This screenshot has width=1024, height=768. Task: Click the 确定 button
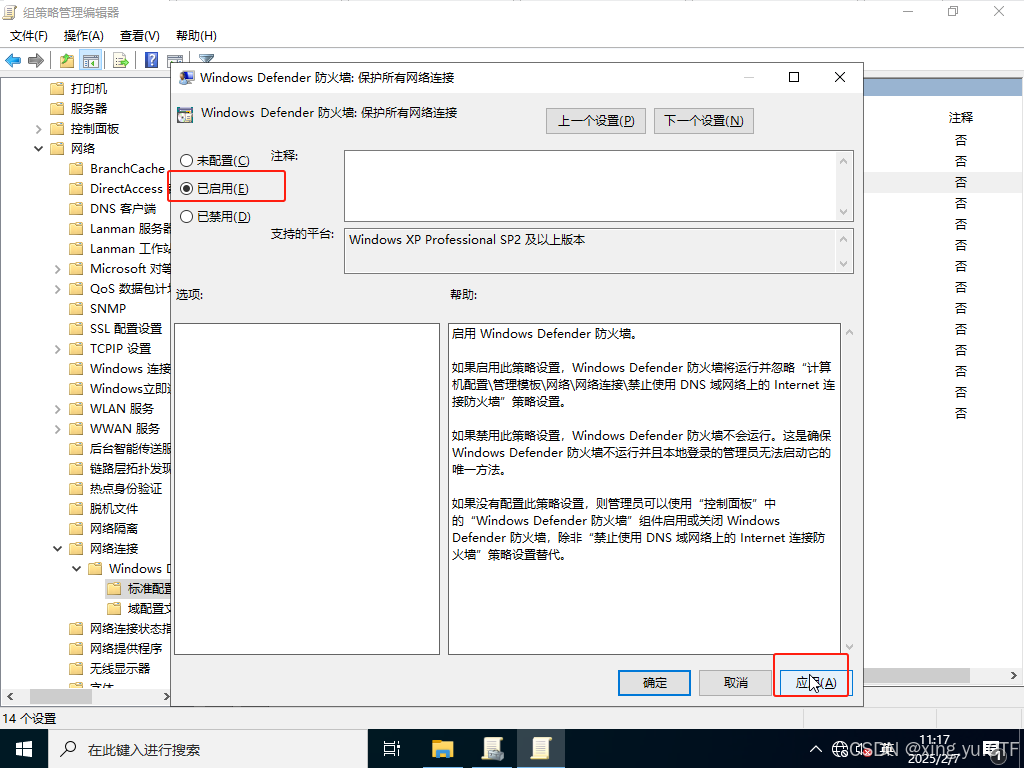[x=655, y=682]
